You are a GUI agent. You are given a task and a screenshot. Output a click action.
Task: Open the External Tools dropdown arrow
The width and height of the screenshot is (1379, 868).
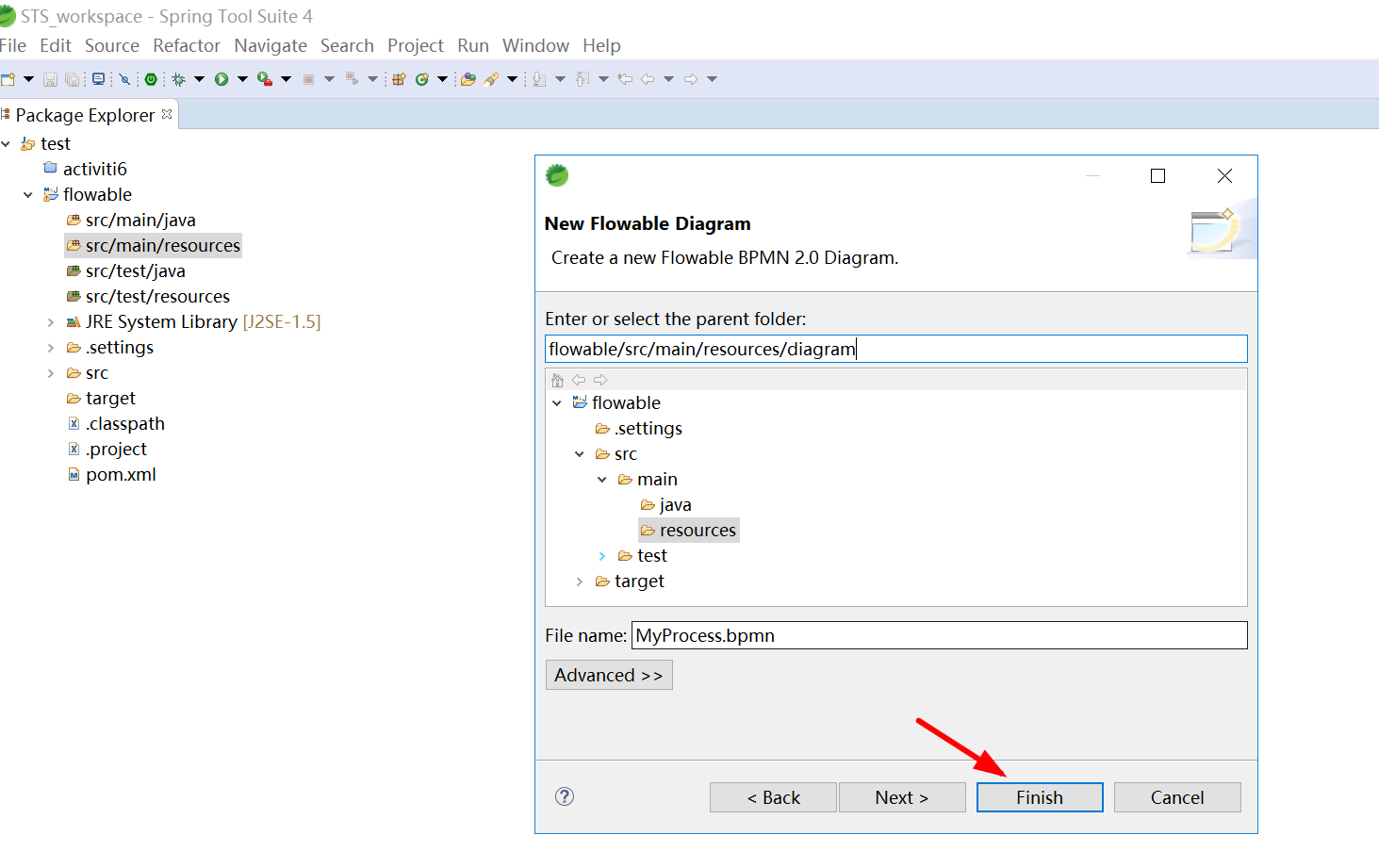tap(286, 79)
